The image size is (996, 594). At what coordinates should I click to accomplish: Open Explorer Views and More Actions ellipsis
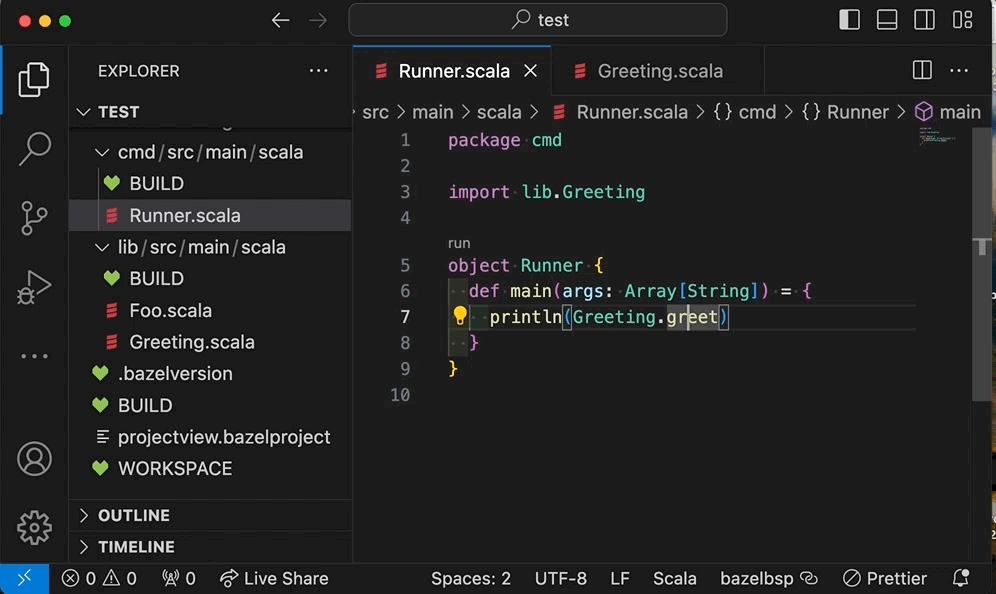pyautogui.click(x=318, y=71)
